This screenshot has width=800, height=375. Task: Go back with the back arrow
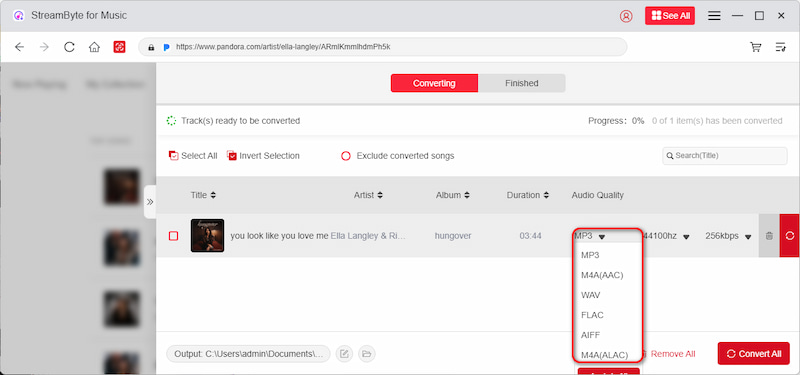point(19,47)
